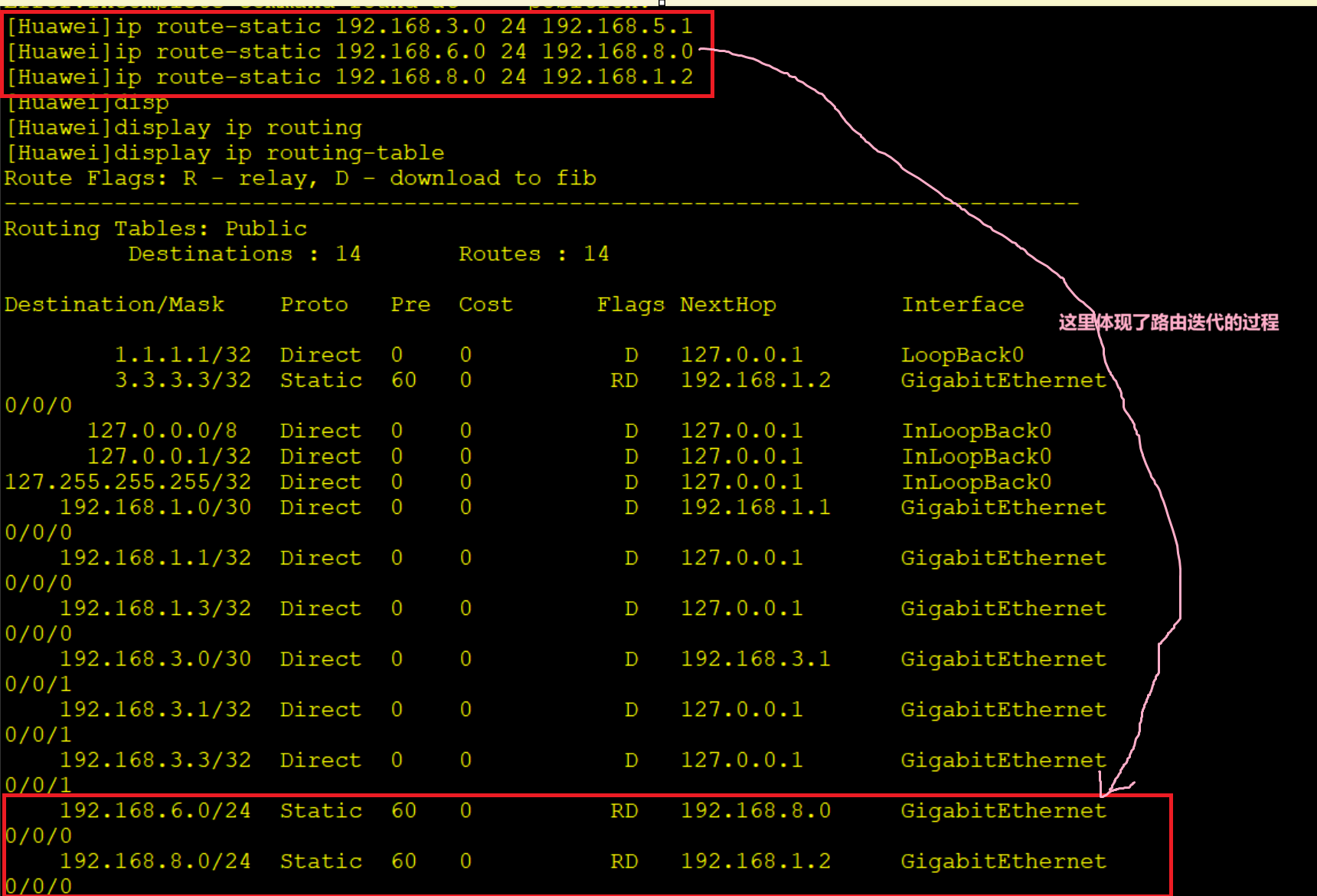Click the 'Interface' column header
The image size is (1317, 896).
962,305
